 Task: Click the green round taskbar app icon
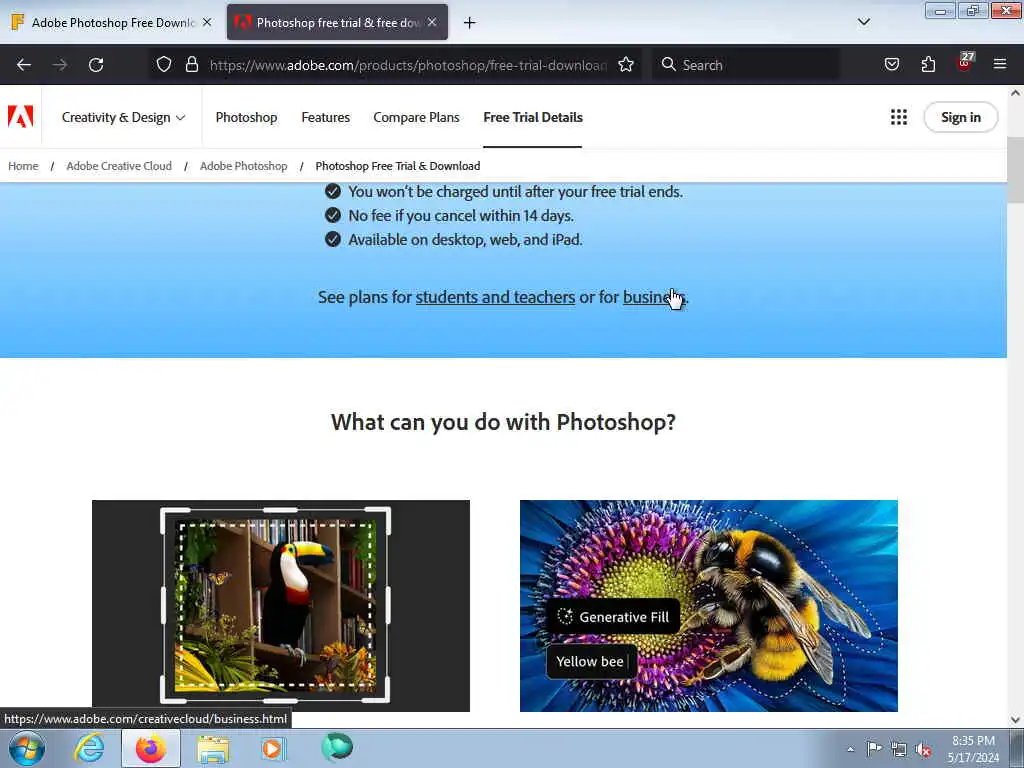pos(337,748)
